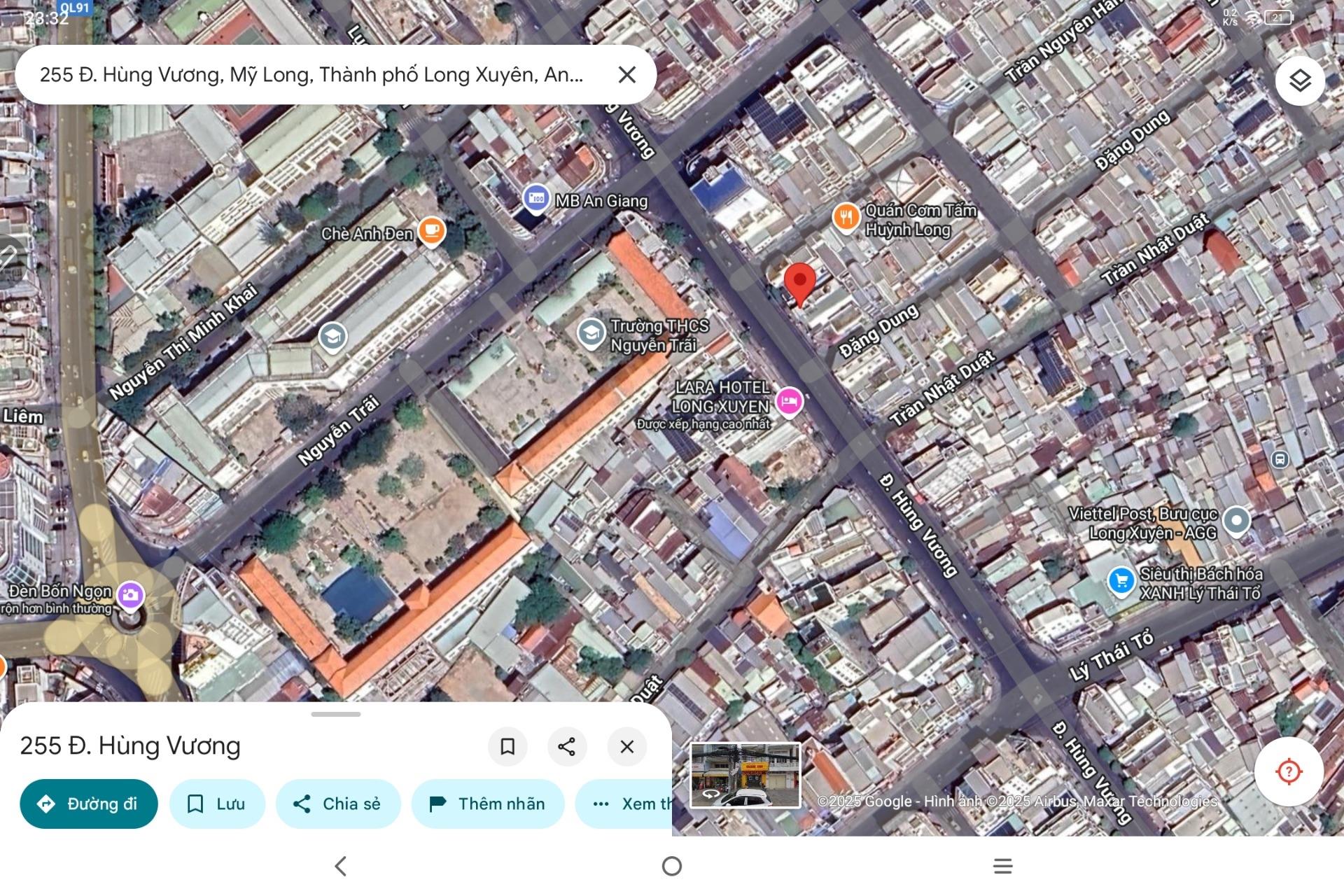Viewport: 1344px width, 896px height.
Task: Select LARA HOTEL Long Xuyen marker
Action: pyautogui.click(x=790, y=402)
